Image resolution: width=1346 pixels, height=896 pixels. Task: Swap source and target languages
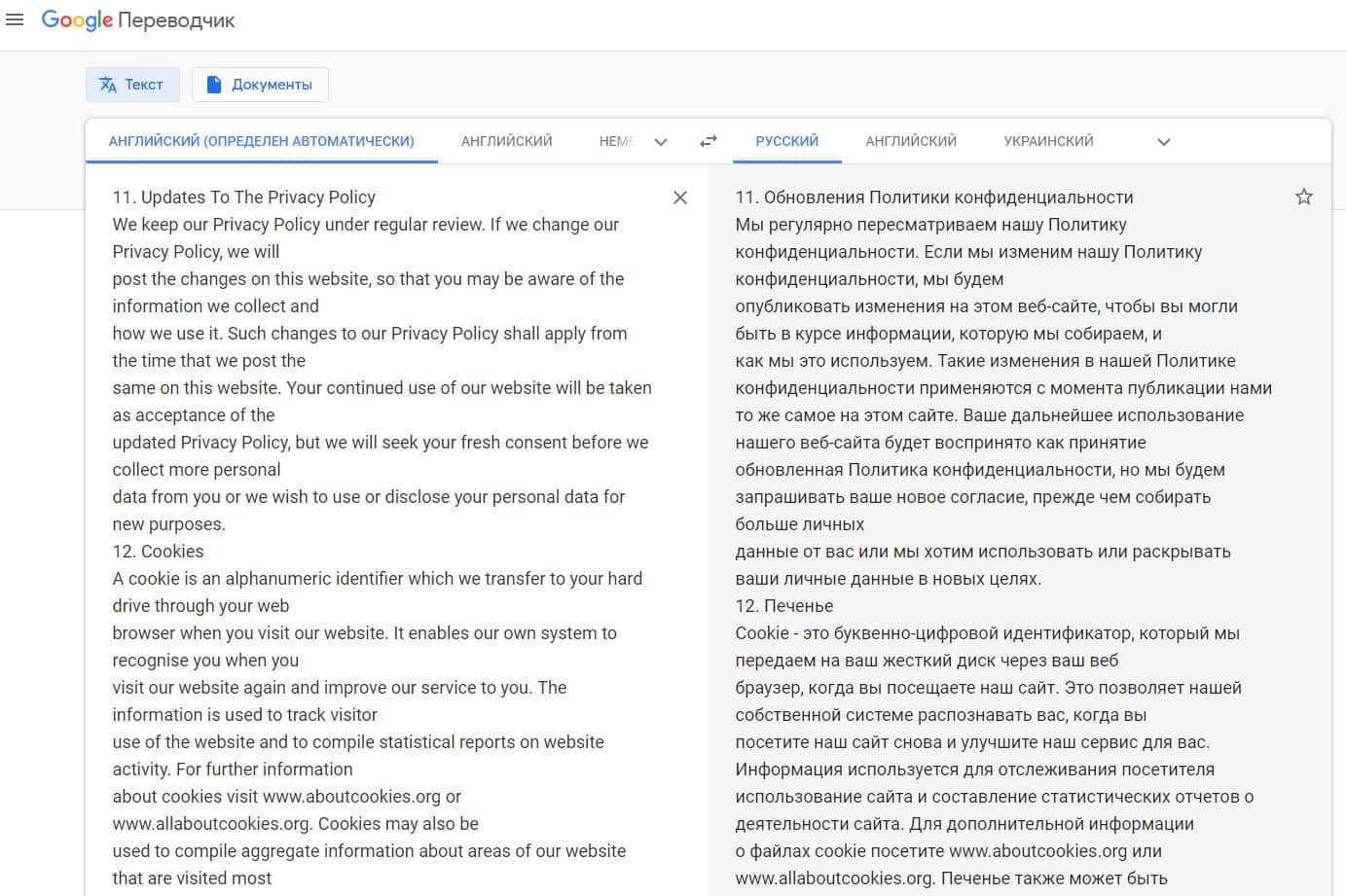click(x=709, y=141)
